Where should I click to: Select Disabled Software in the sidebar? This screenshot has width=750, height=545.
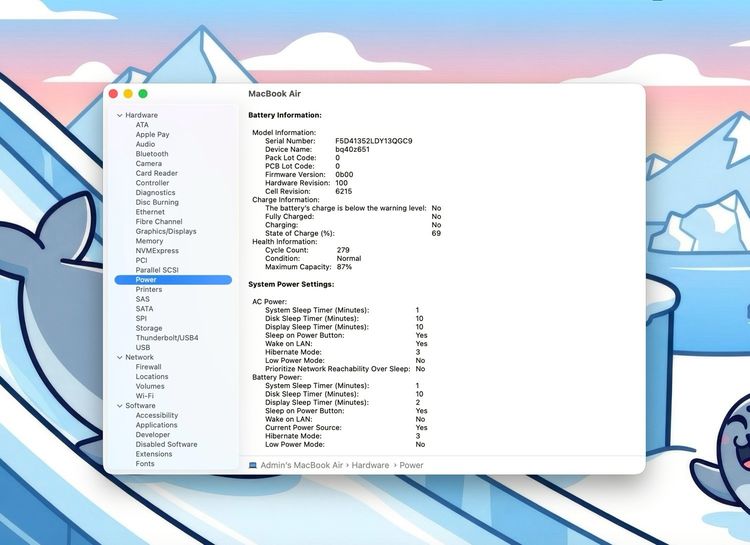(166, 444)
